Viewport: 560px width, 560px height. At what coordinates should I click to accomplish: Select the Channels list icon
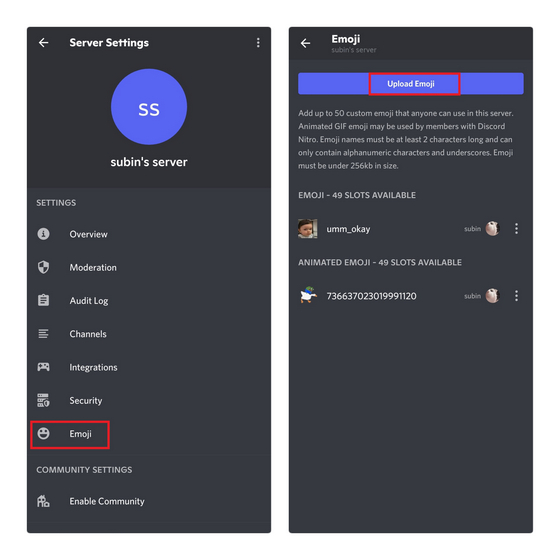44,334
